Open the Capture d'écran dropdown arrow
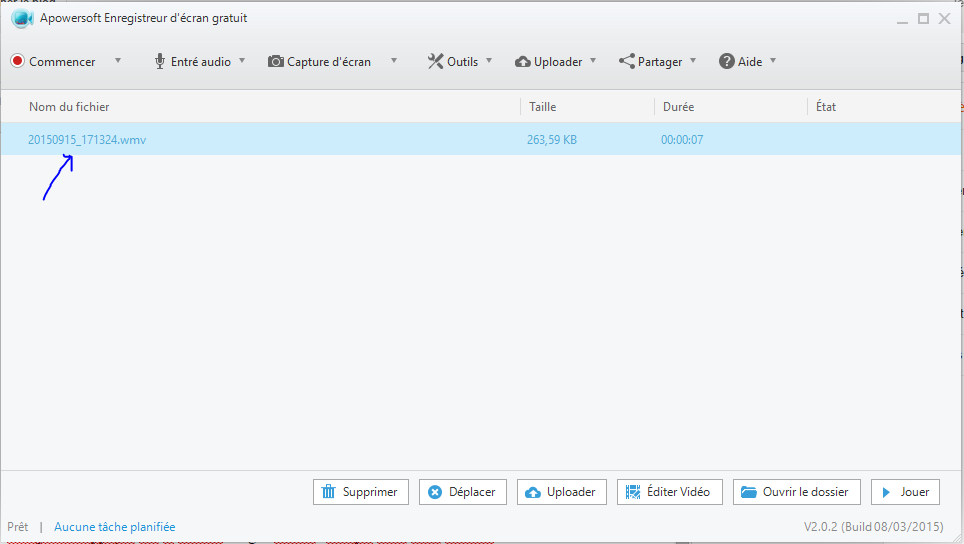This screenshot has width=964, height=544. click(x=394, y=60)
